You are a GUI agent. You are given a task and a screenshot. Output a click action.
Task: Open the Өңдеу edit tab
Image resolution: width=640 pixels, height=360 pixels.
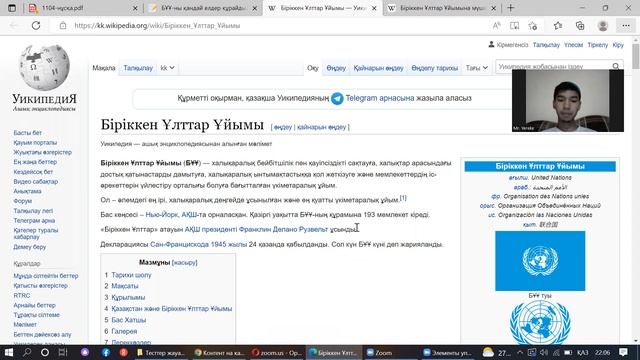tap(336, 68)
